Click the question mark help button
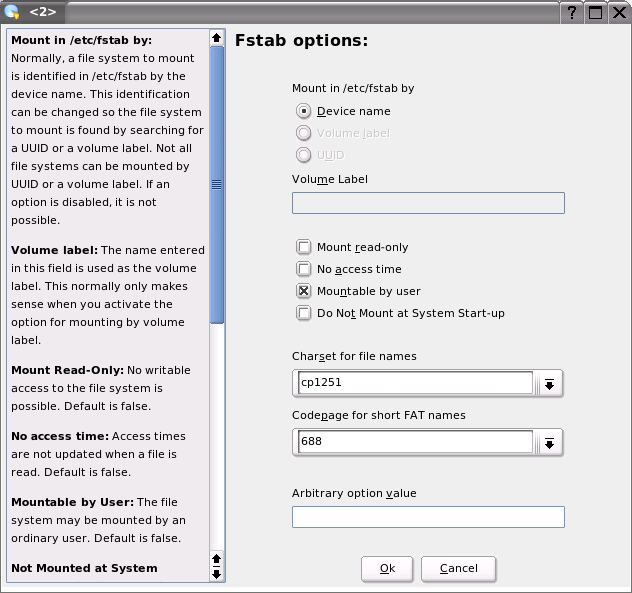This screenshot has height=593, width=632. coord(572,12)
